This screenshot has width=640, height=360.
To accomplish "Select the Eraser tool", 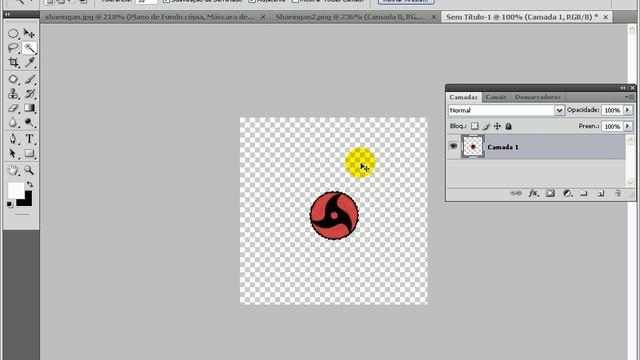I will [13, 108].
